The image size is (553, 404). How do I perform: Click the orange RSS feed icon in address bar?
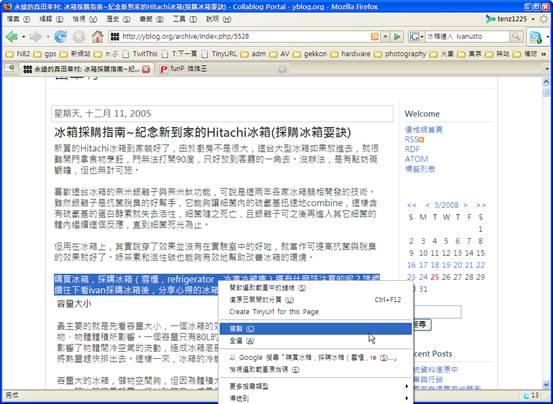point(375,36)
